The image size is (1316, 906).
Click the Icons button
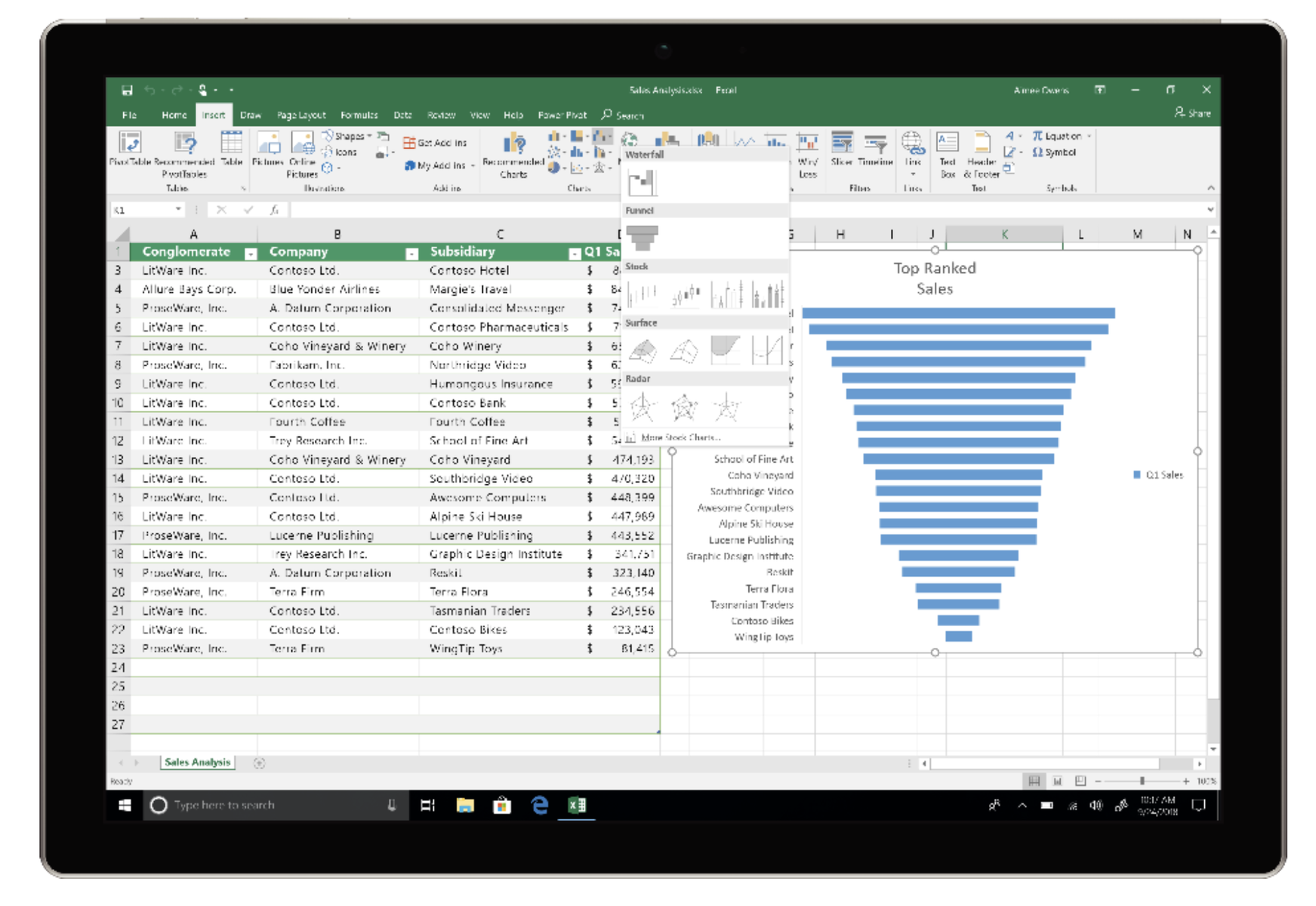(x=341, y=152)
